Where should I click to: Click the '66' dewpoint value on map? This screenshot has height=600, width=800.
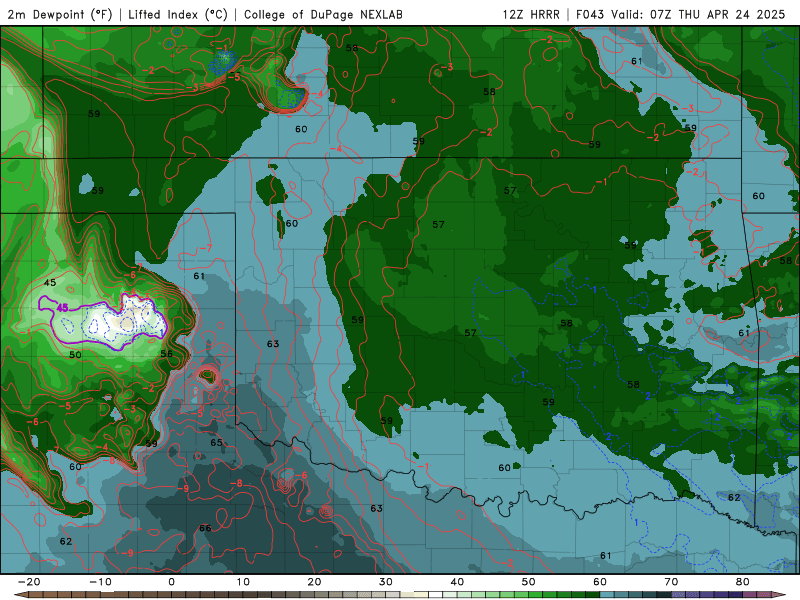(205, 528)
